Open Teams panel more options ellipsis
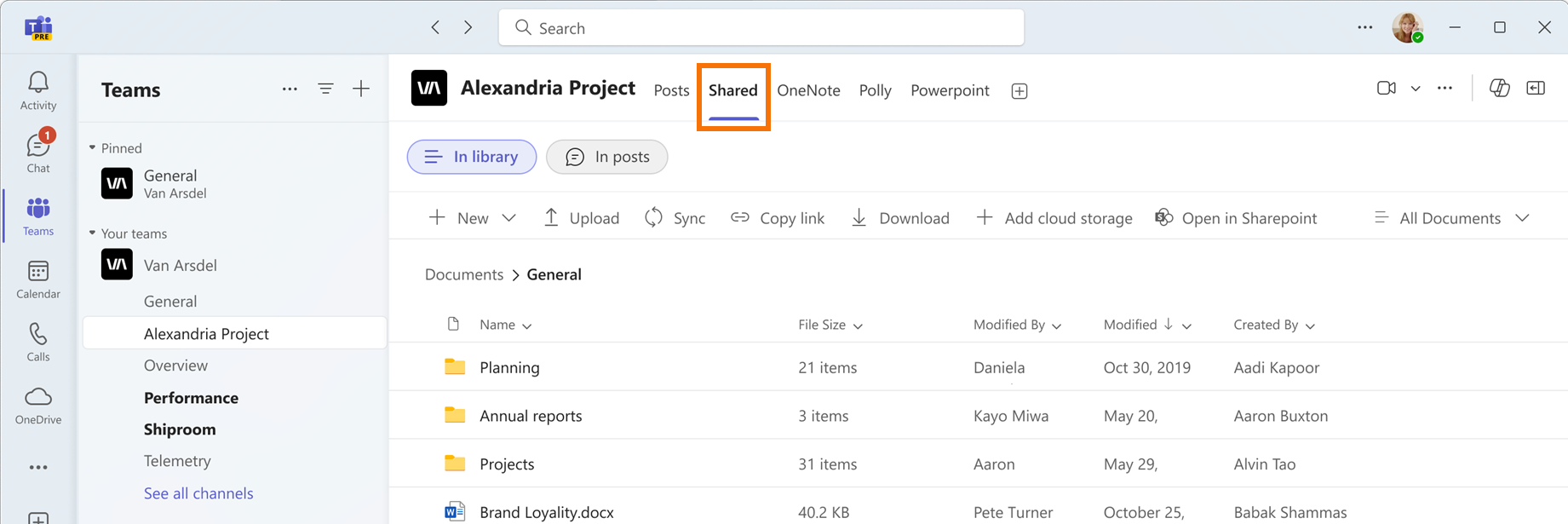The image size is (1568, 524). 290,89
